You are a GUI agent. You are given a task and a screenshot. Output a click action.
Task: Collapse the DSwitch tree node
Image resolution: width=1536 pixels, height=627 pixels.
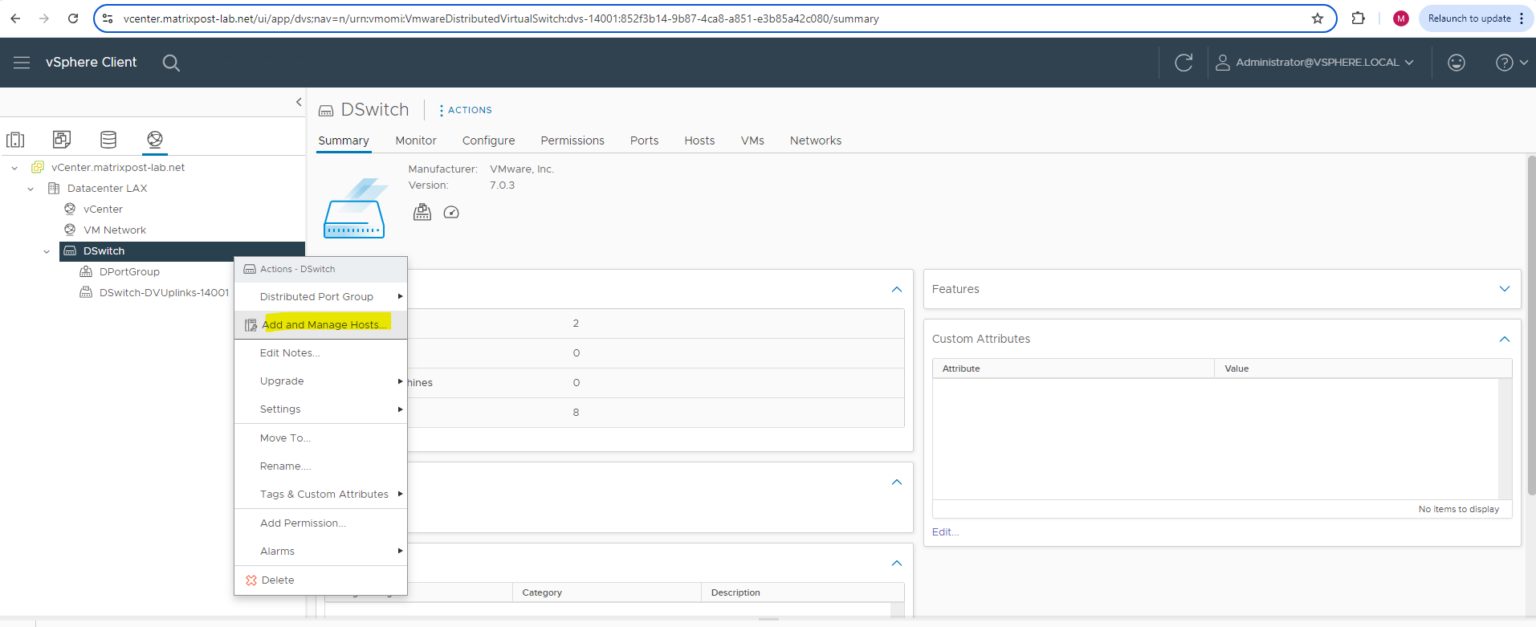46,250
